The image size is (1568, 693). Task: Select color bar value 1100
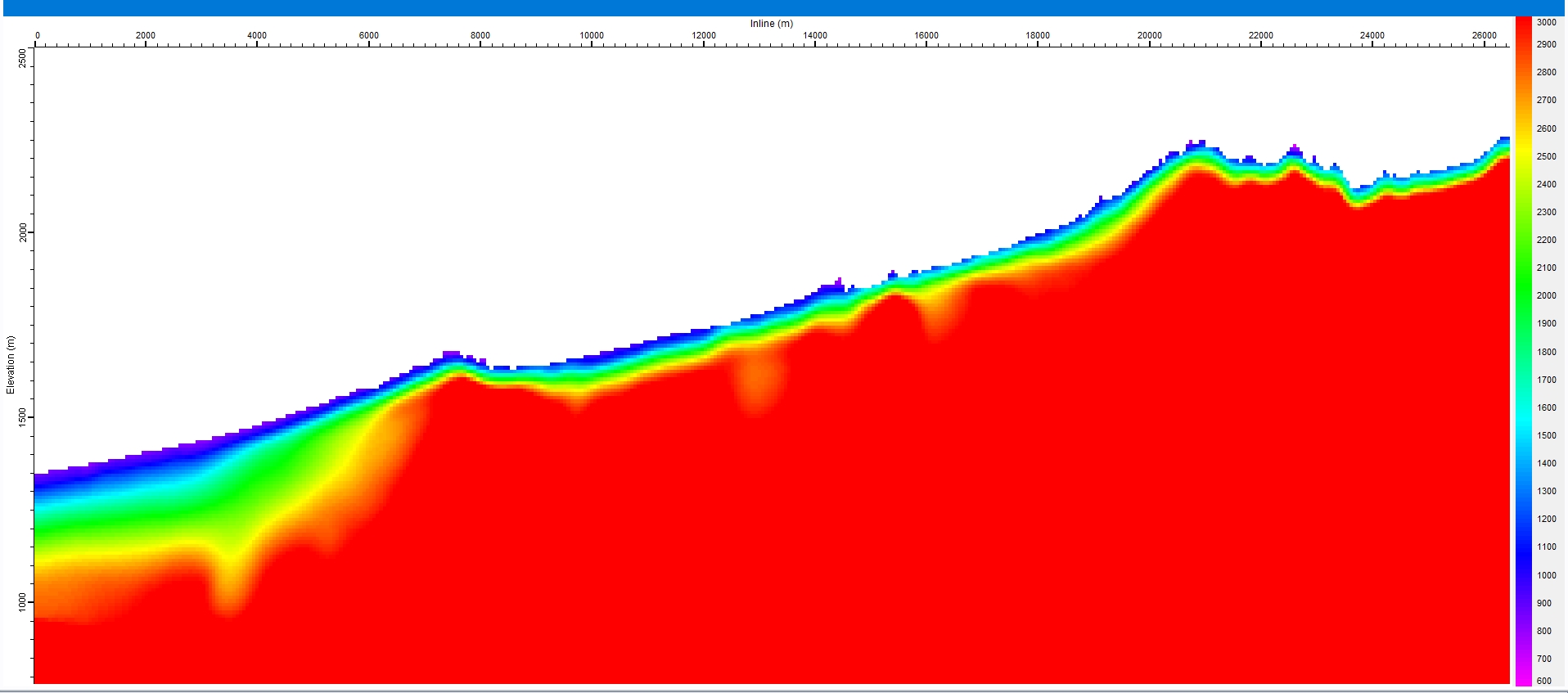[x=1546, y=547]
